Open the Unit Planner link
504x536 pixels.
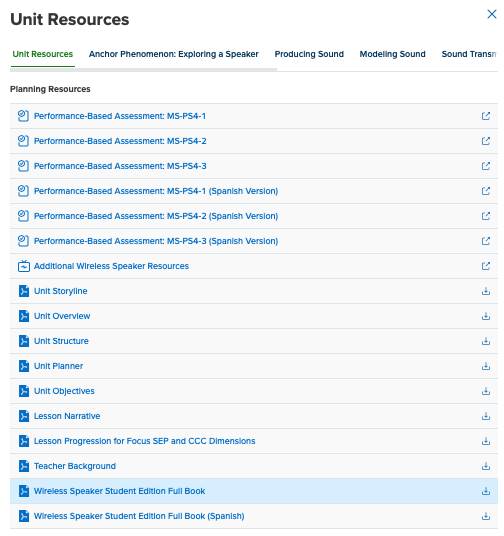pyautogui.click(x=58, y=366)
